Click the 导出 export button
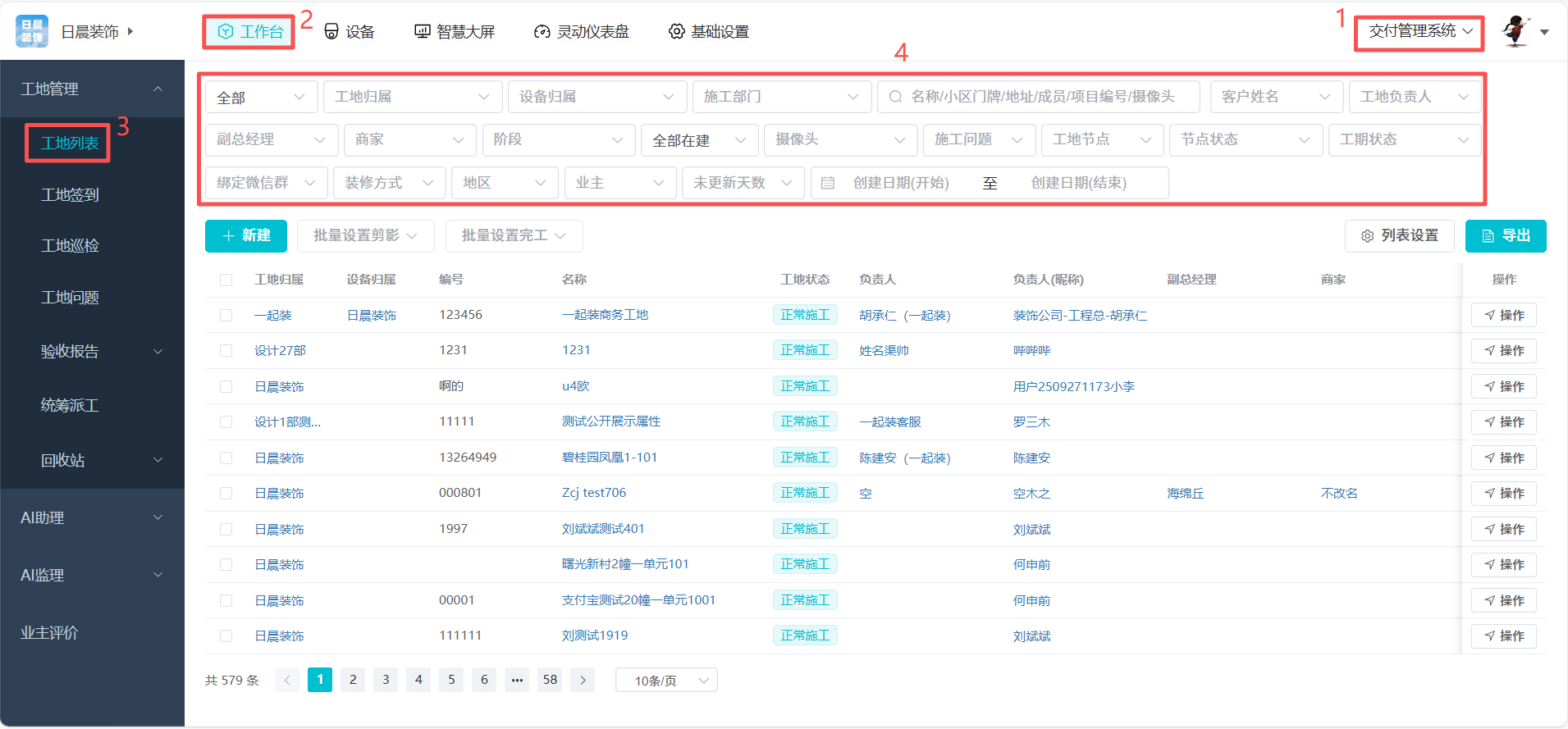 [1506, 235]
